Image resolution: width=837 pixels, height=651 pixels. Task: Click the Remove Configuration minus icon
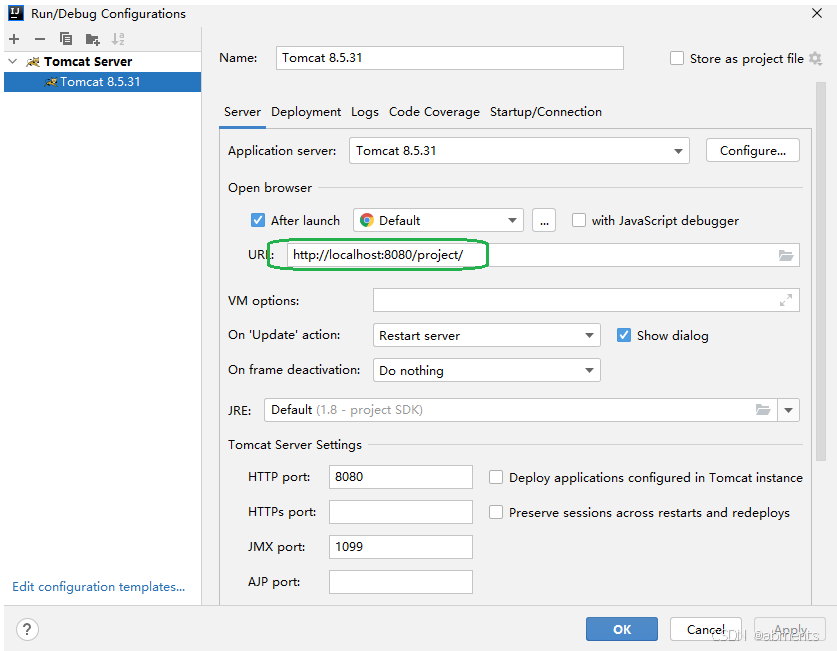40,39
